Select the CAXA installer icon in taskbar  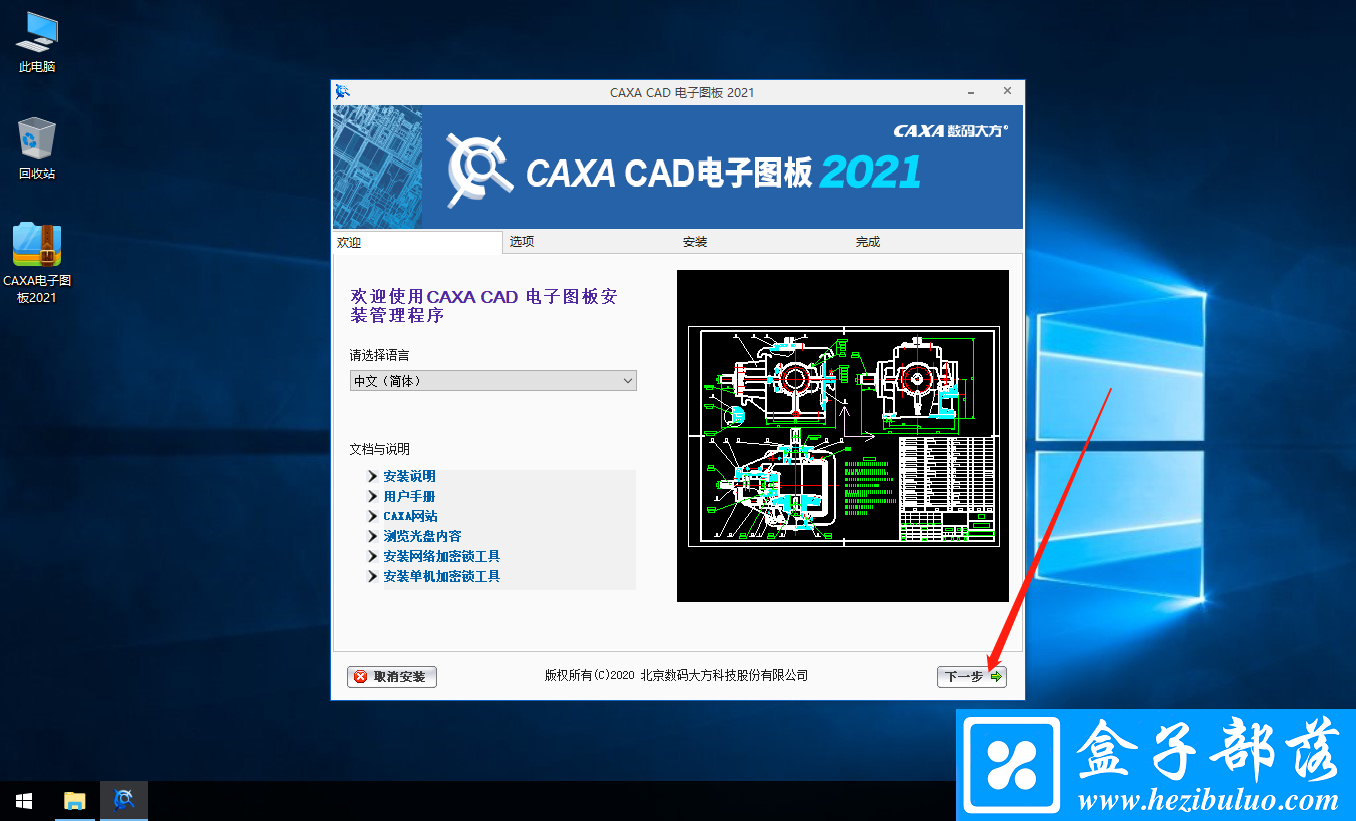[123, 800]
